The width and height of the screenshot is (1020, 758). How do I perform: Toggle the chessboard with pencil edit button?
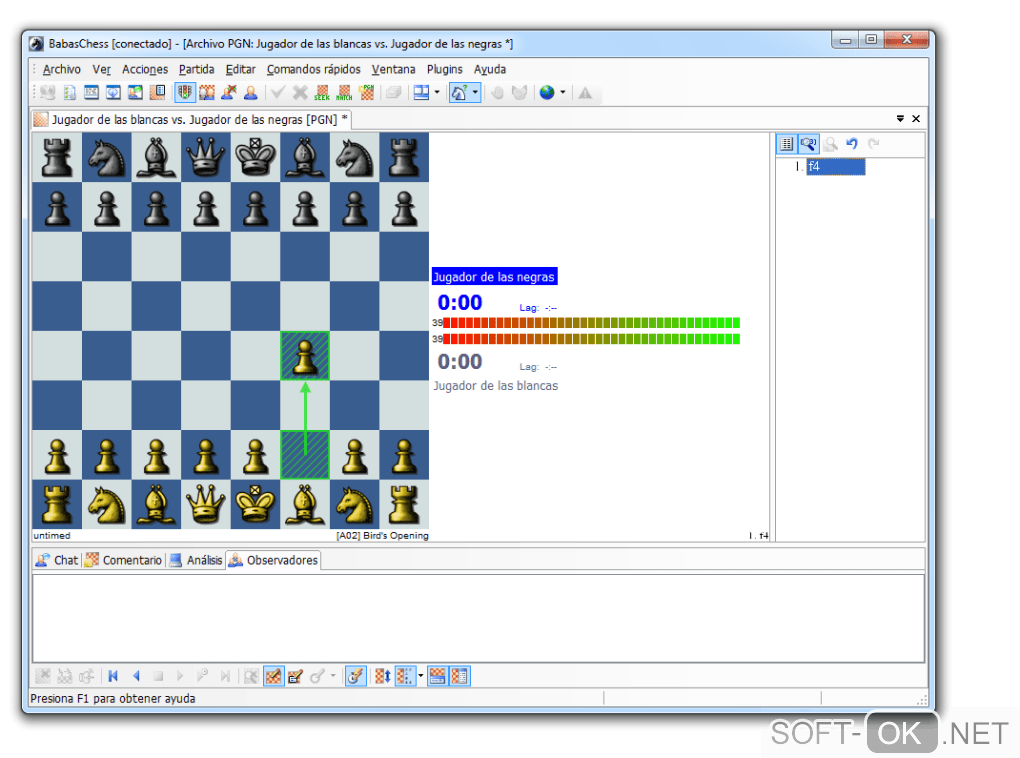pyautogui.click(x=273, y=676)
